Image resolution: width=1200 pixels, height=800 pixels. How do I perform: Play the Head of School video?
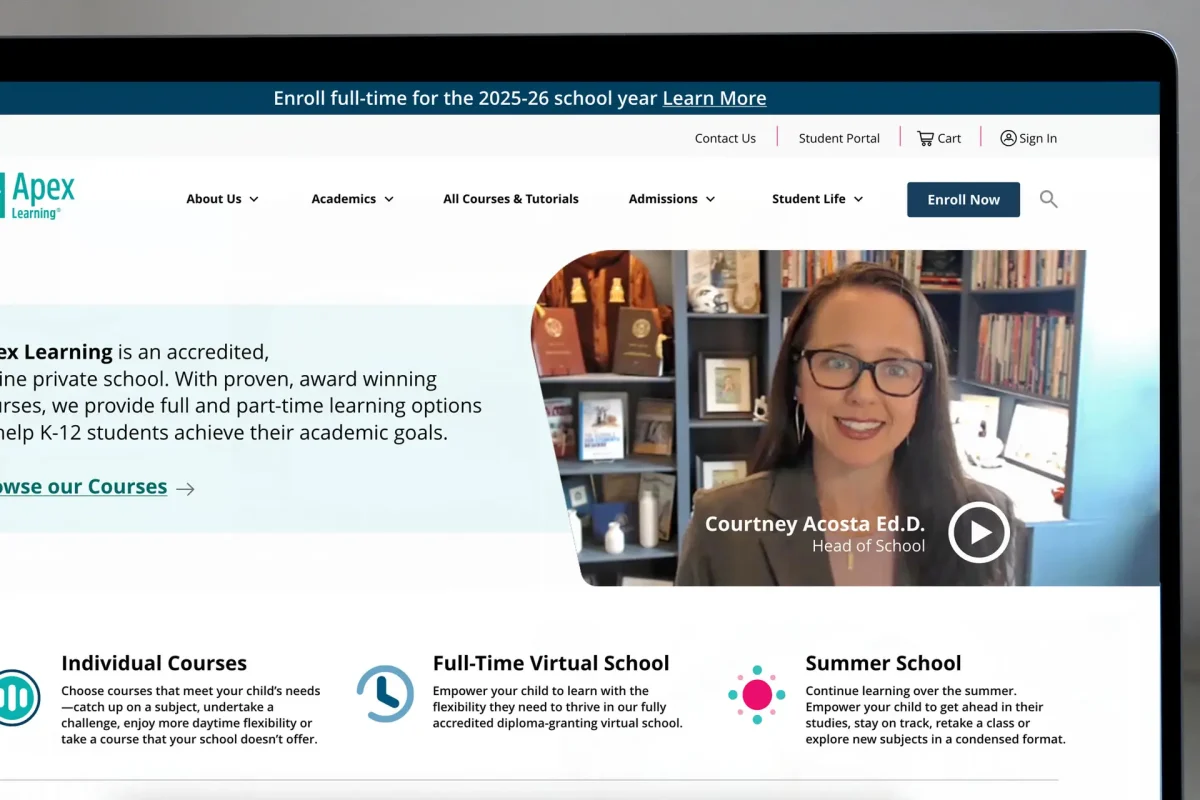point(978,532)
